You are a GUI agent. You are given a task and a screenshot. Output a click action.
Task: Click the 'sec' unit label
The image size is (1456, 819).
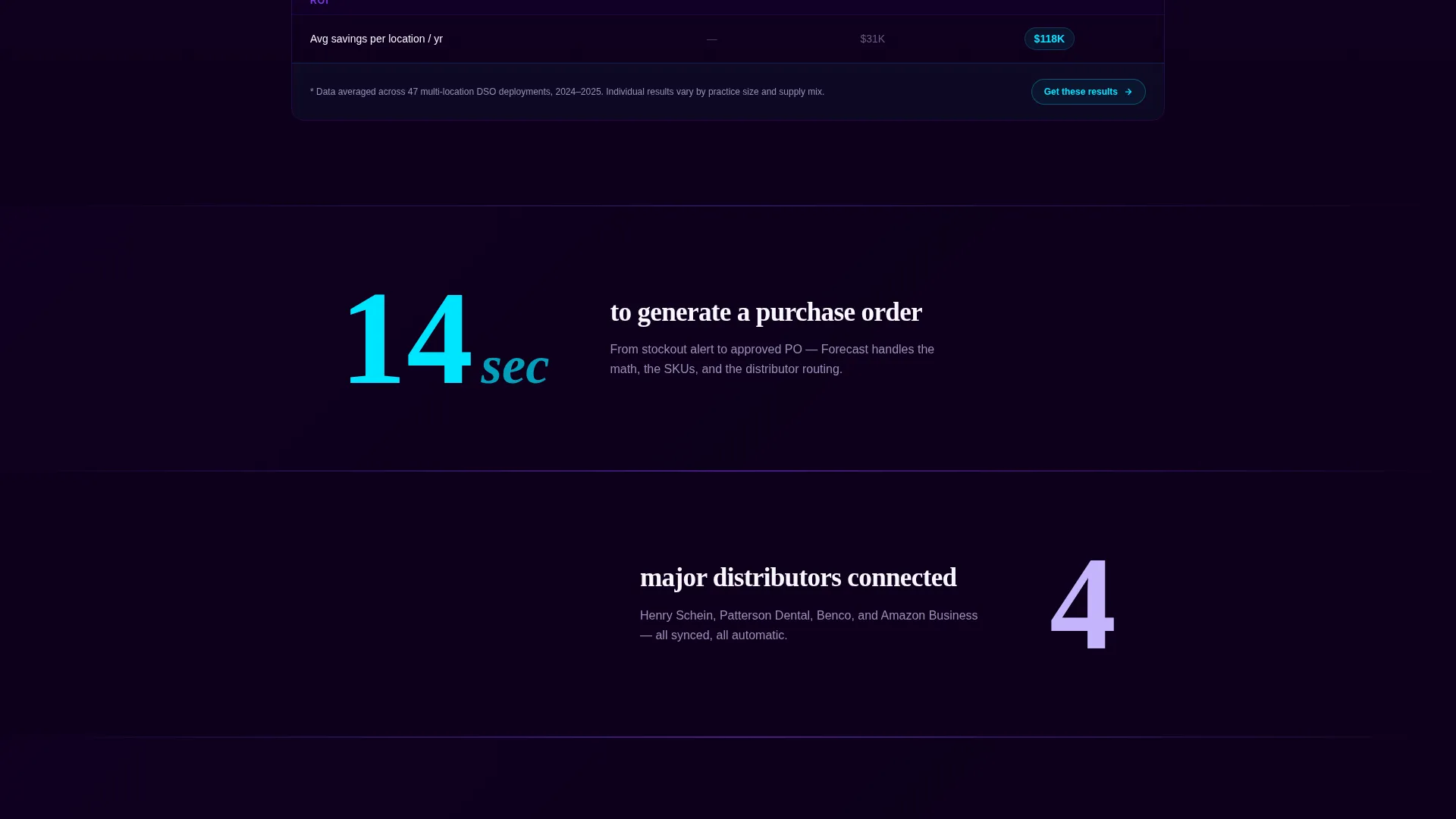(514, 366)
